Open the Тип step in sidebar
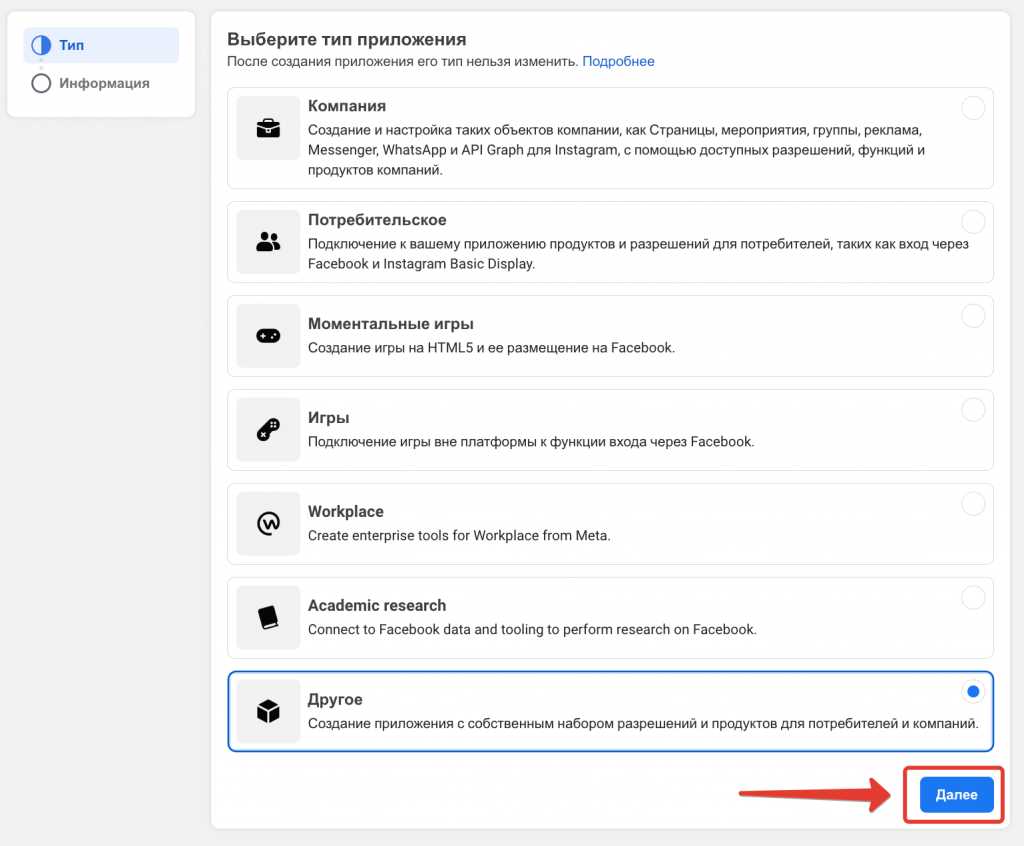 pyautogui.click(x=101, y=45)
